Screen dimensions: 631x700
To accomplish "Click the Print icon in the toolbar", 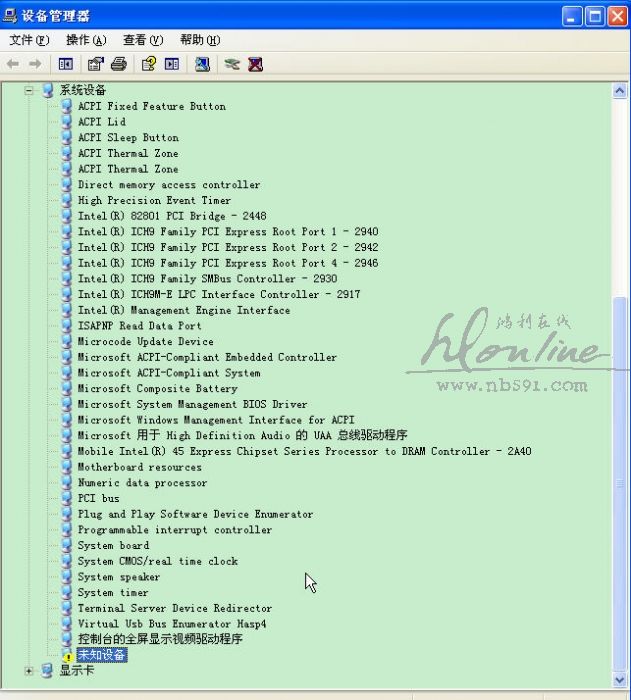I will coord(119,64).
